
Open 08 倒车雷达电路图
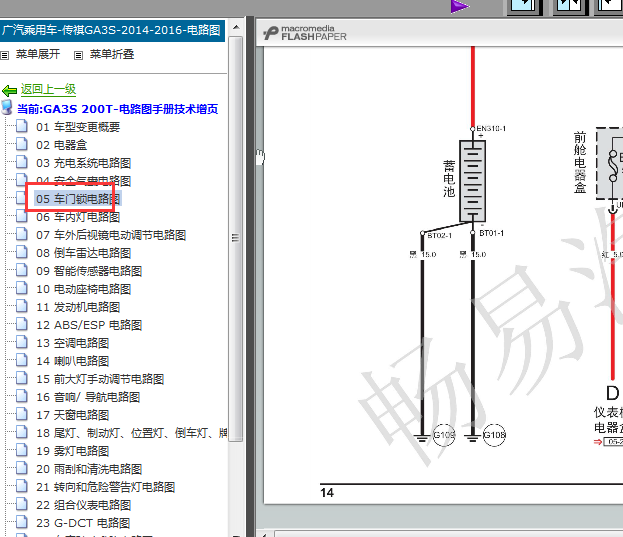point(83,253)
